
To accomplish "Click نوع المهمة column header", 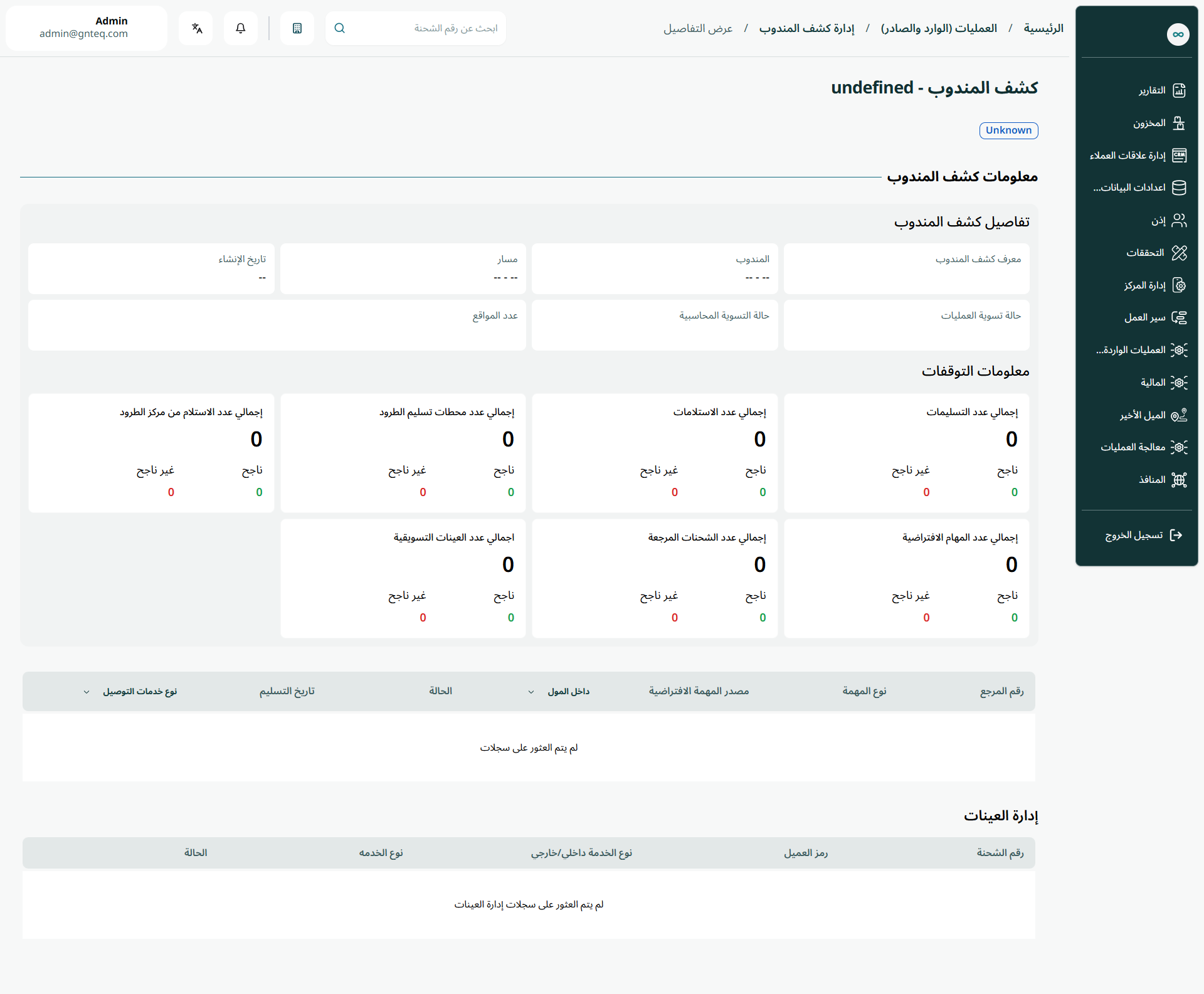I will tap(864, 691).
